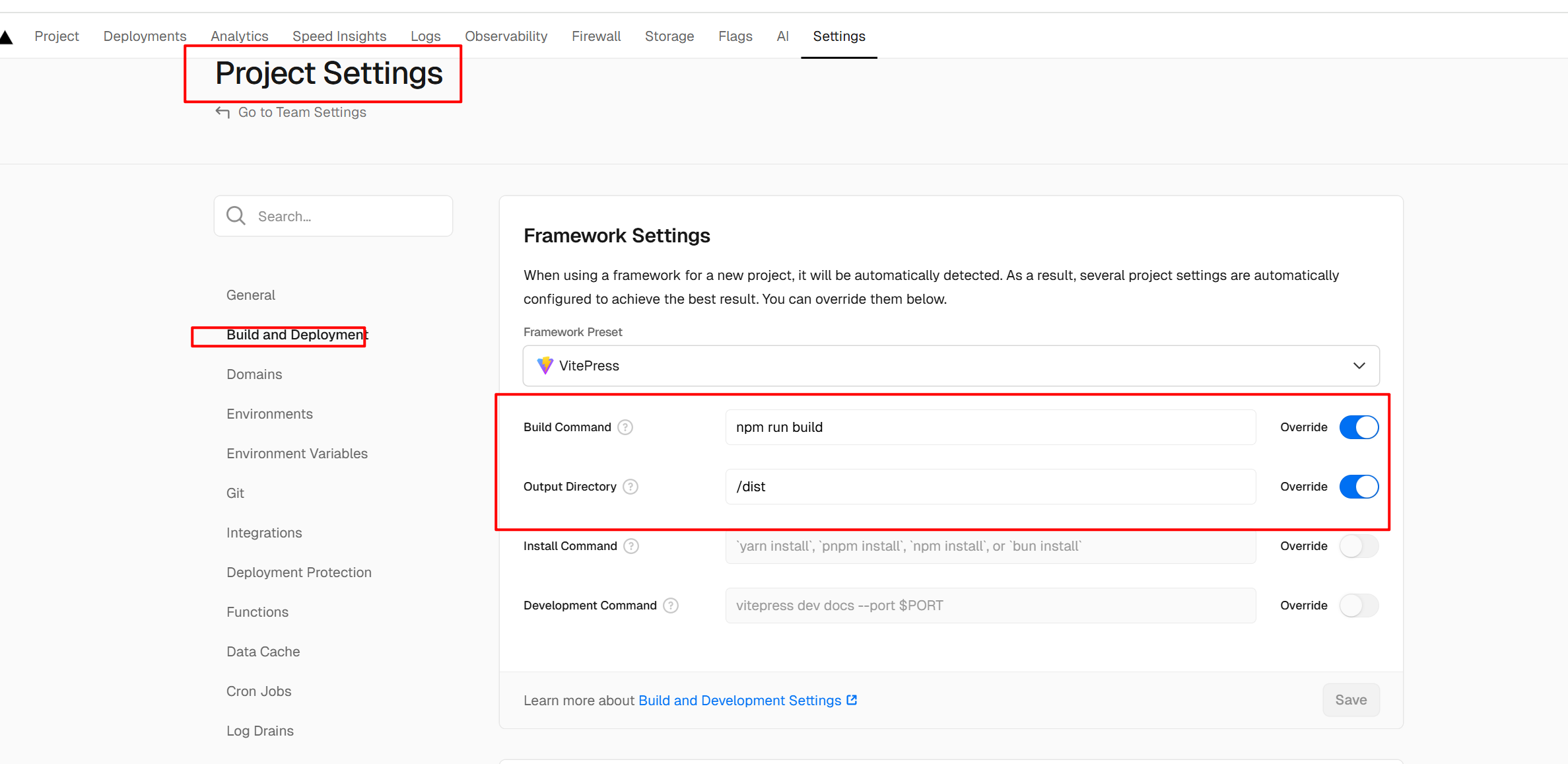
Task: Click Output Directory help question icon
Action: (x=631, y=487)
